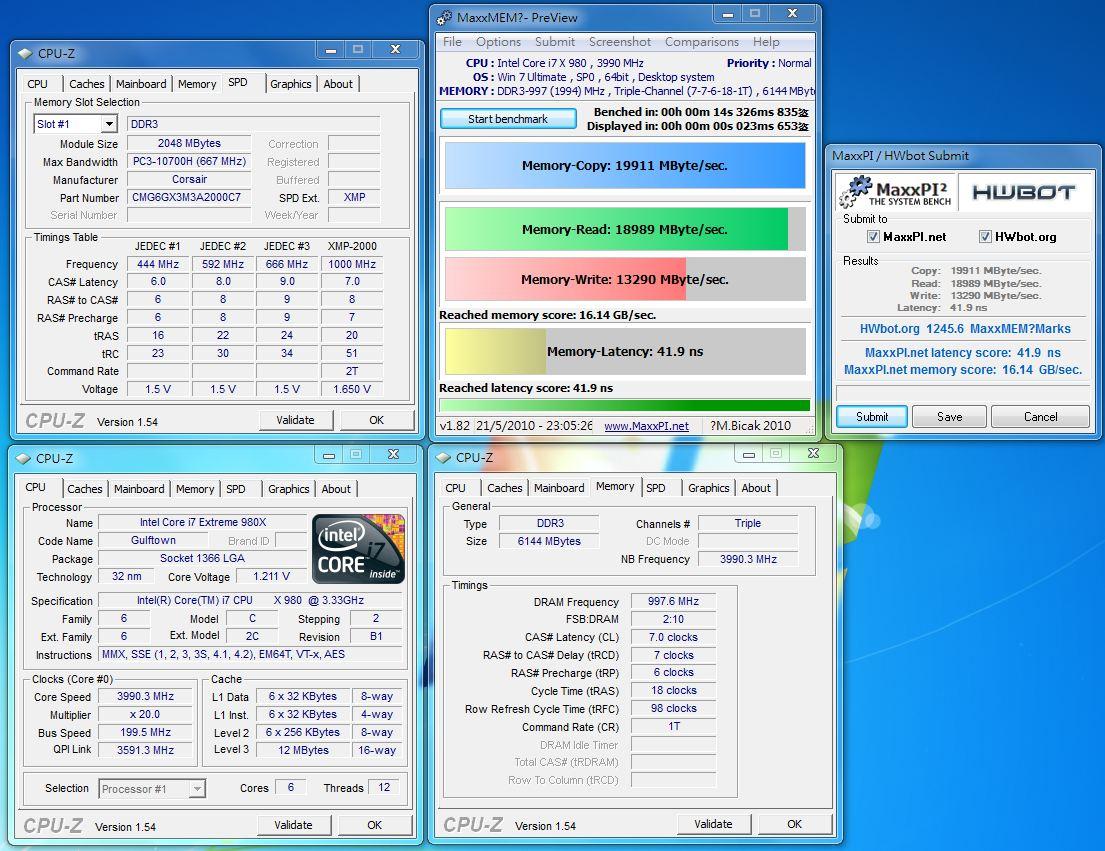Click the Memory-Latency 41.9 ns bar
Screen dimensions: 1105x851
tap(624, 351)
